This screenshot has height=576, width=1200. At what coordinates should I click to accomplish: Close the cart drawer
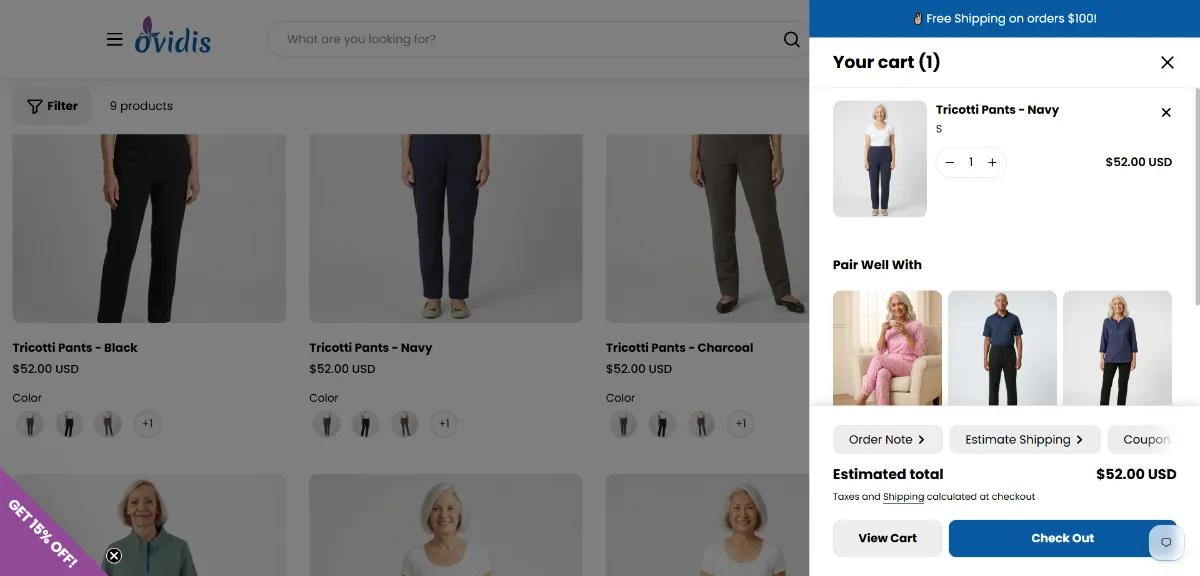1167,62
